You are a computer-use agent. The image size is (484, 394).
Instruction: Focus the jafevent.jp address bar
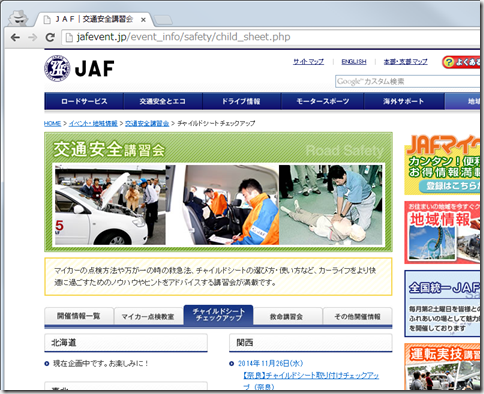point(270,37)
